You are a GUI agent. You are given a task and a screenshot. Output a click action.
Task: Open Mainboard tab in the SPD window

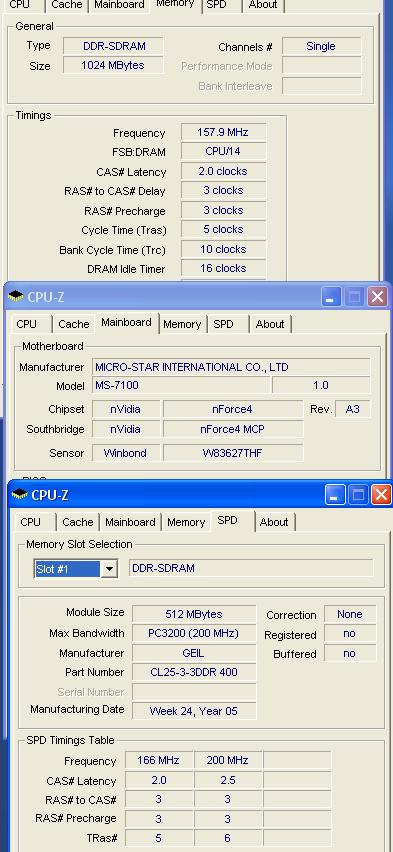130,522
